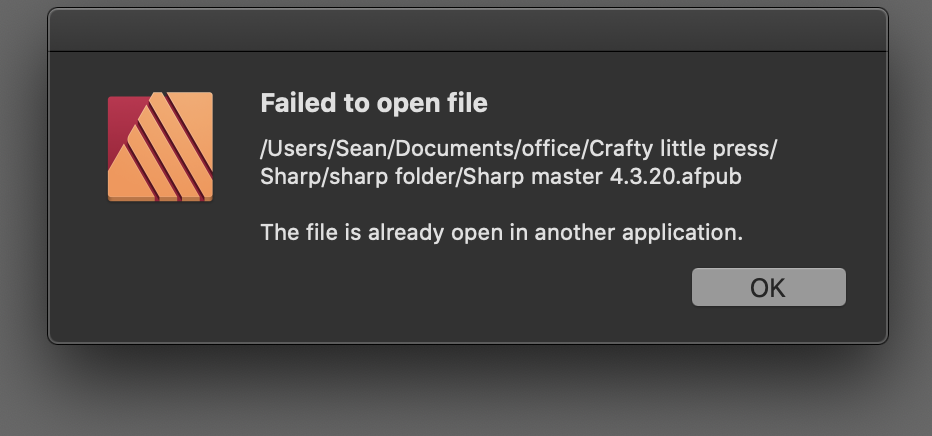Select the "Failed to open file" heading
Screen dimensions: 932x436
374,103
